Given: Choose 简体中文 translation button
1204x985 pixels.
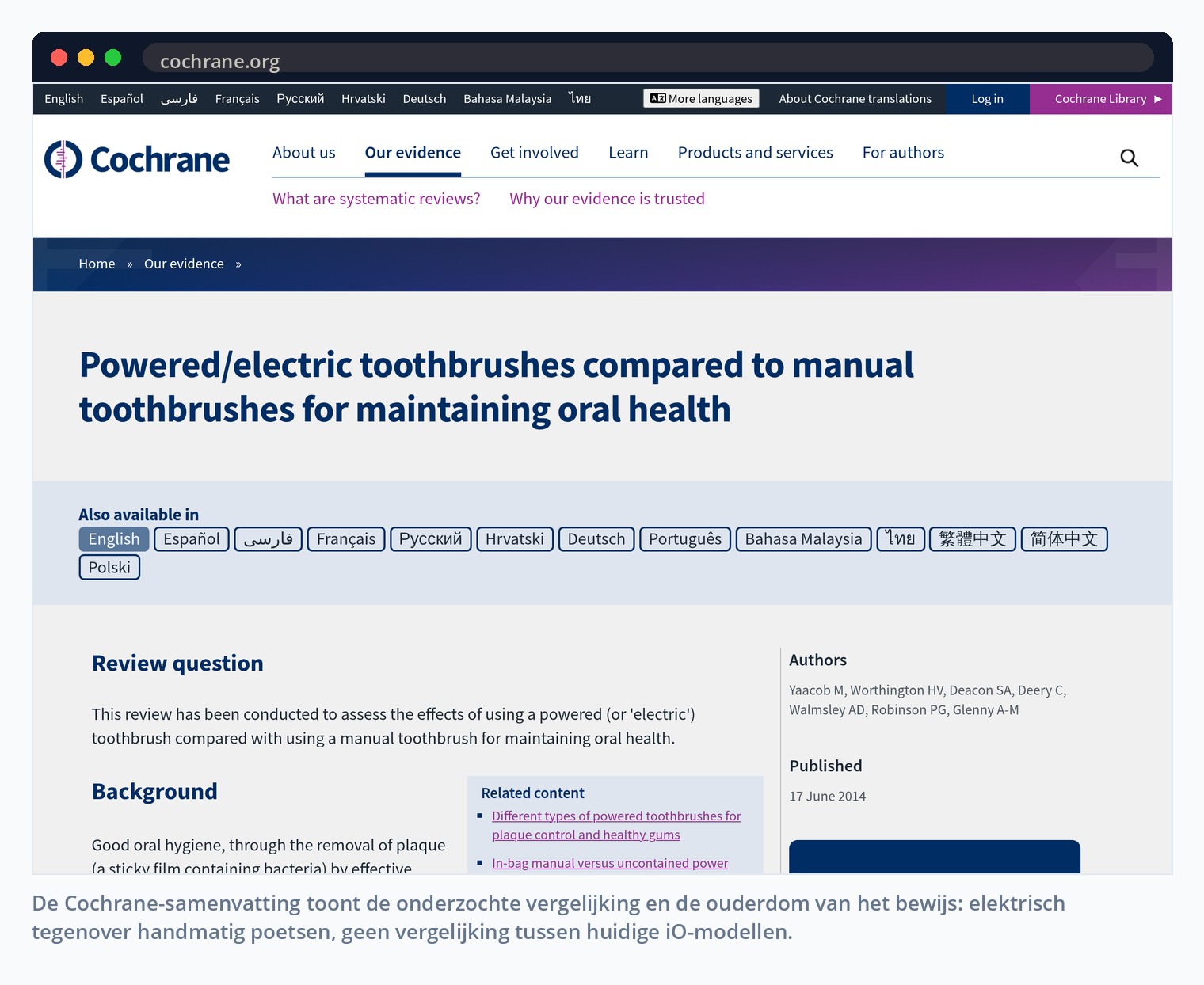Looking at the screenshot, I should 1065,539.
